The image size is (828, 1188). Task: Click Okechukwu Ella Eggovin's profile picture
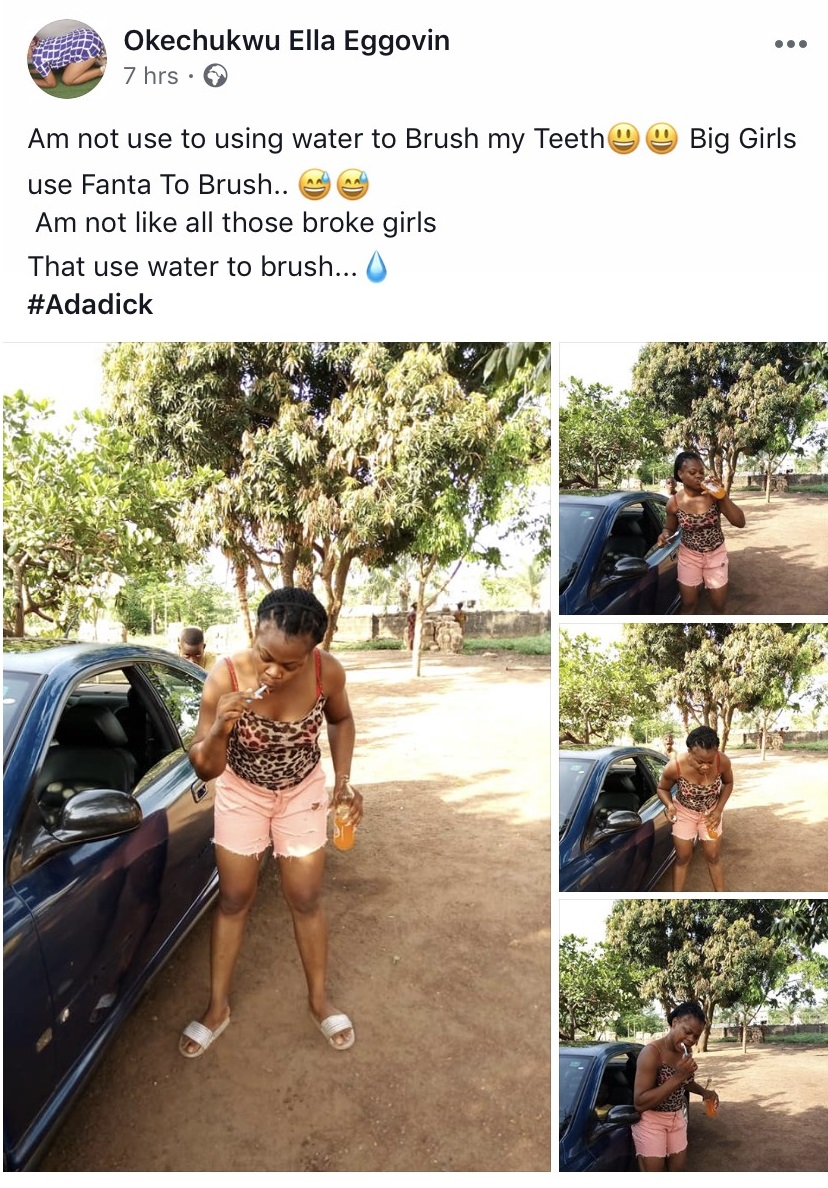tap(66, 58)
